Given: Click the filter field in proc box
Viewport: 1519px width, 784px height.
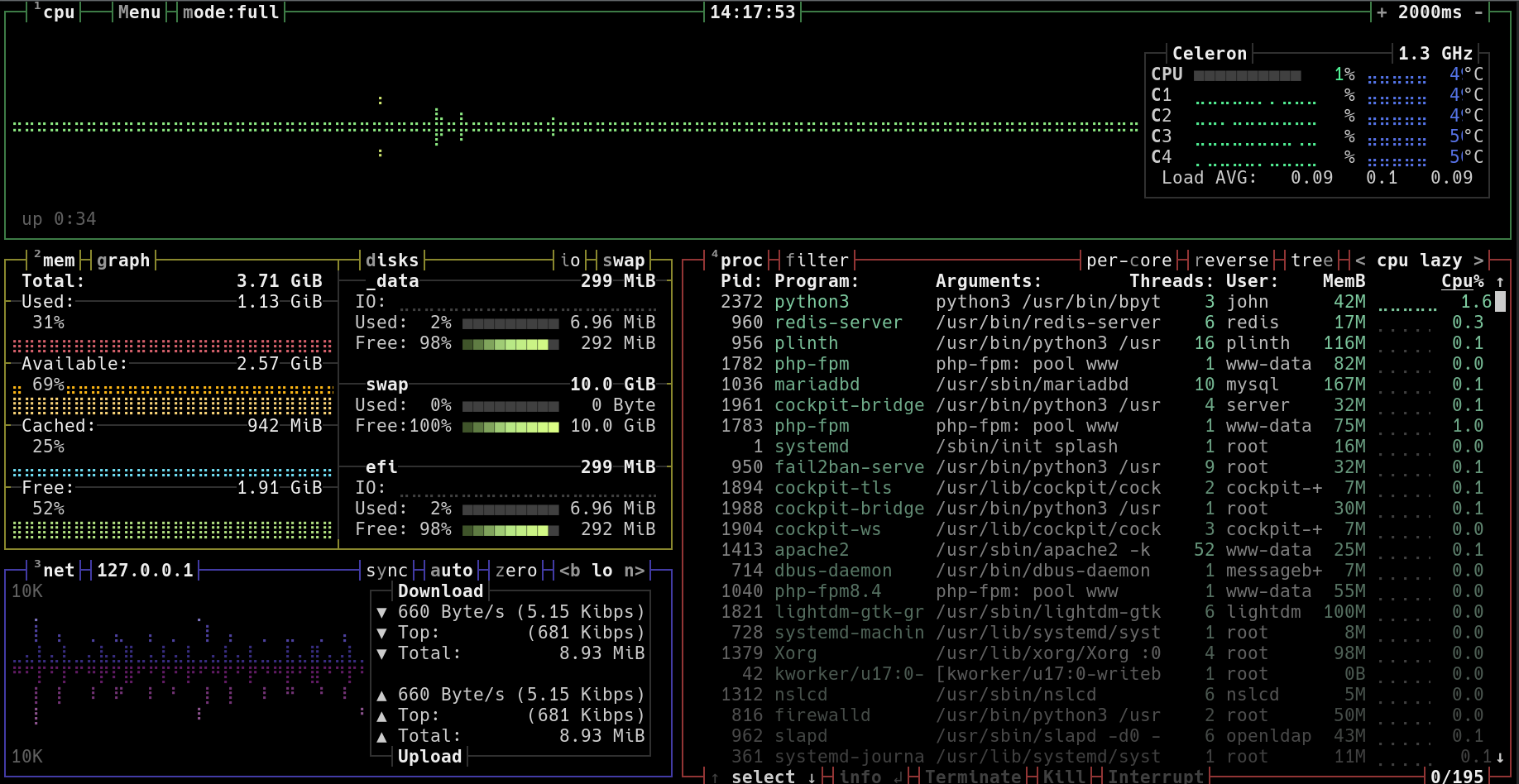Looking at the screenshot, I should tap(817, 261).
